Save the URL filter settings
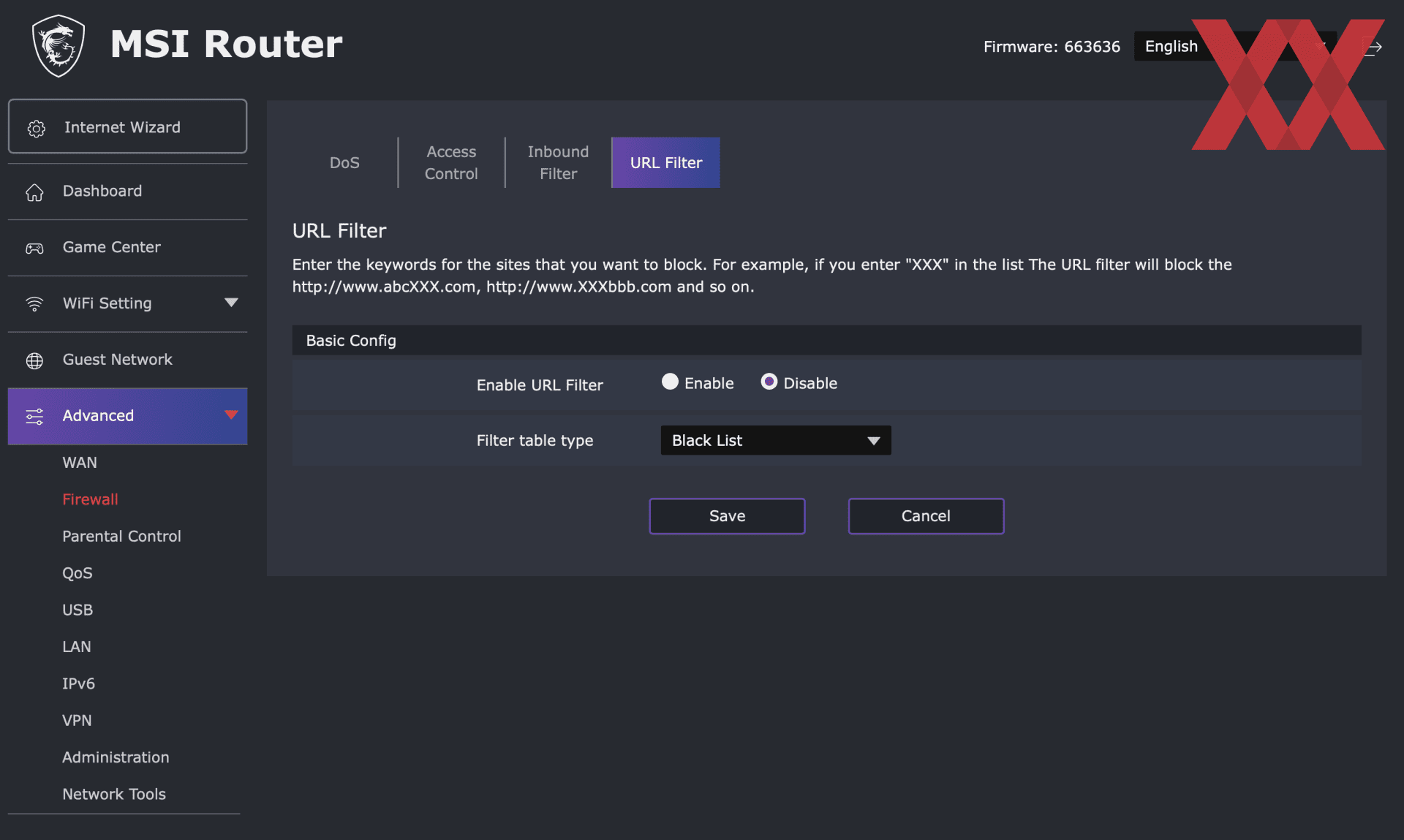The image size is (1404, 840). [727, 516]
